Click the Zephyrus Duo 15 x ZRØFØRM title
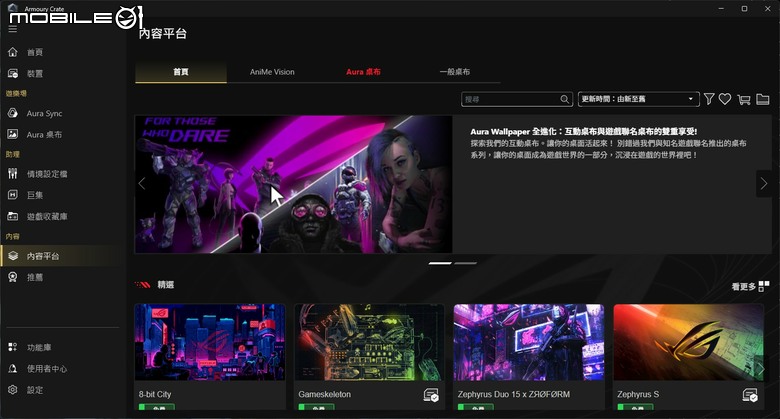 pos(514,394)
